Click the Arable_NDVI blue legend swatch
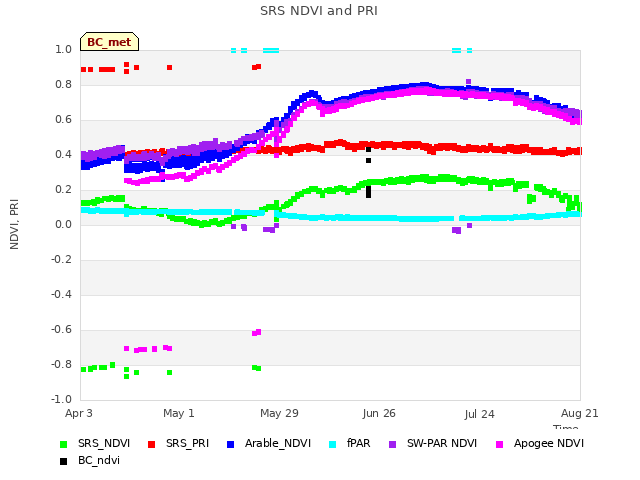Screen dimensions: 640x480 coord(230,444)
